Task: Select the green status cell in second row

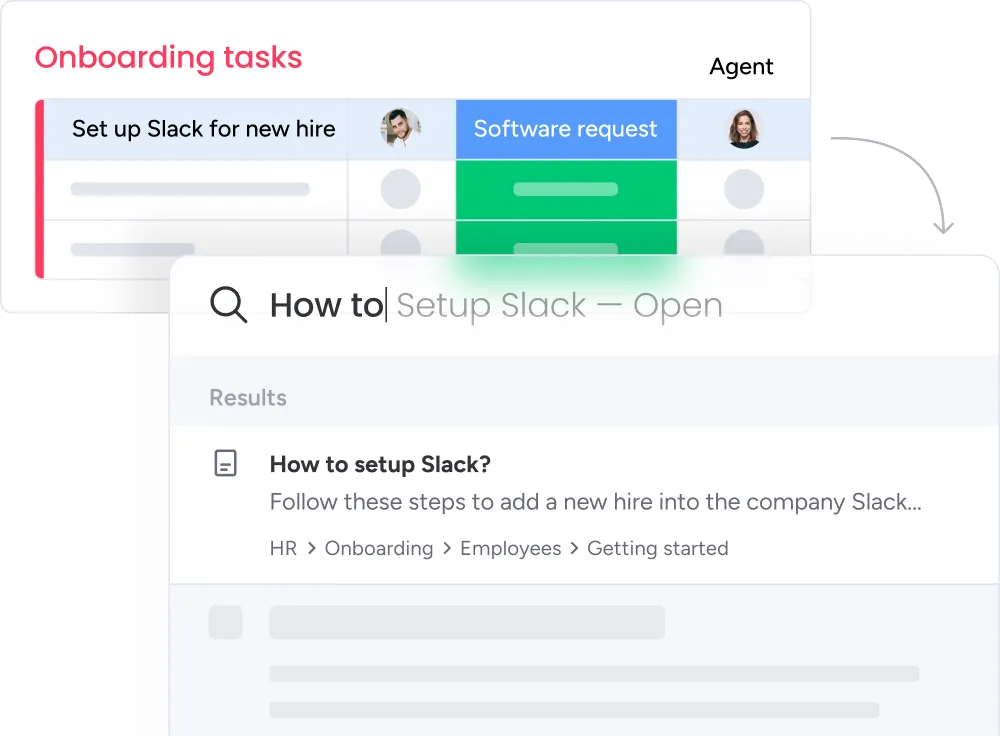Action: pyautogui.click(x=566, y=189)
